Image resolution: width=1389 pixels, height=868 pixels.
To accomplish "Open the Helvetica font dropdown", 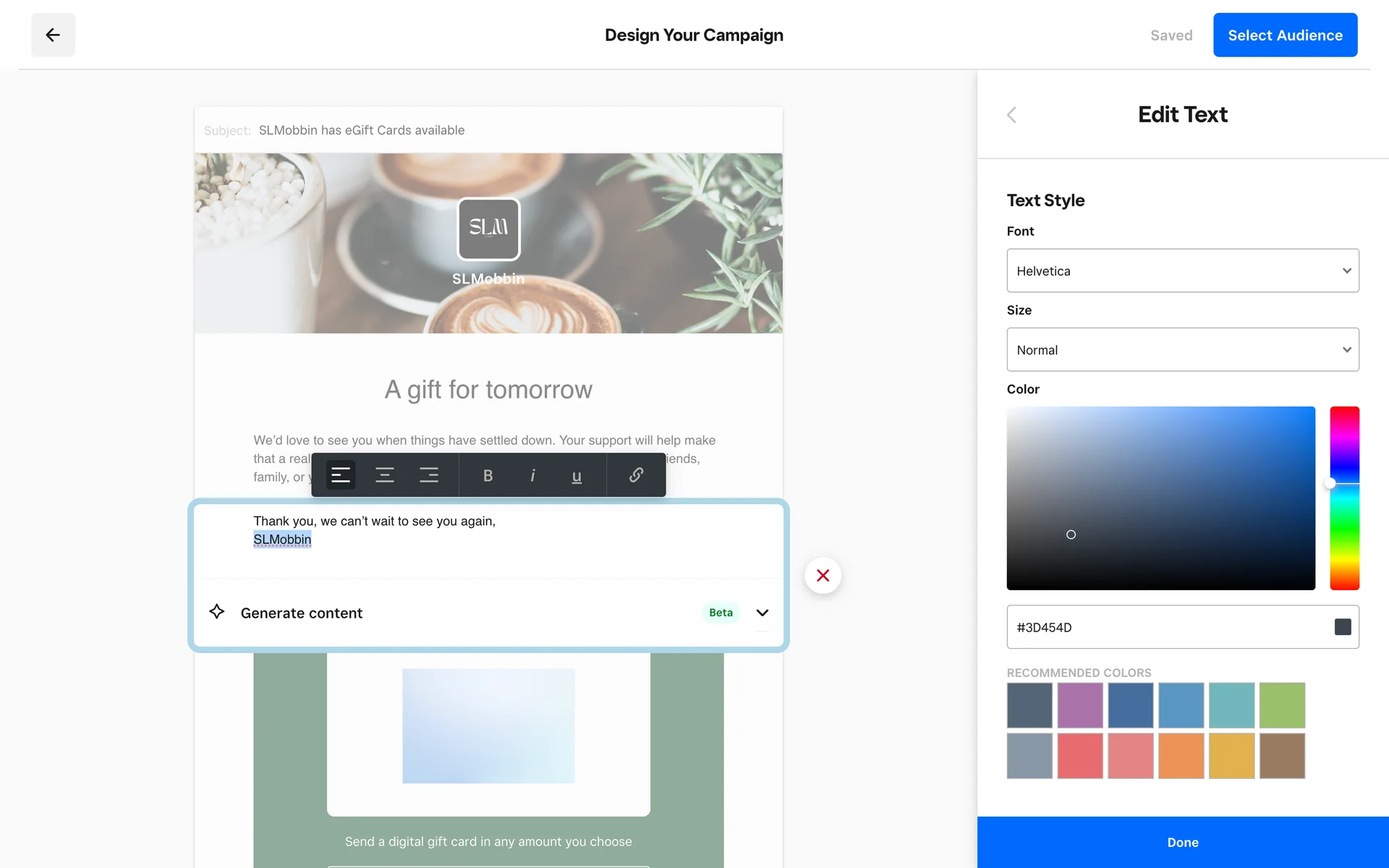I will [1182, 271].
